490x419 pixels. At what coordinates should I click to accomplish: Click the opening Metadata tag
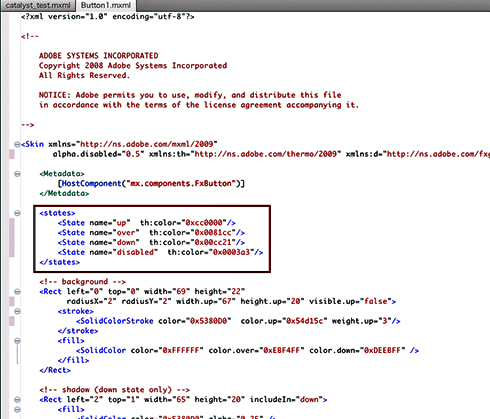coord(62,174)
